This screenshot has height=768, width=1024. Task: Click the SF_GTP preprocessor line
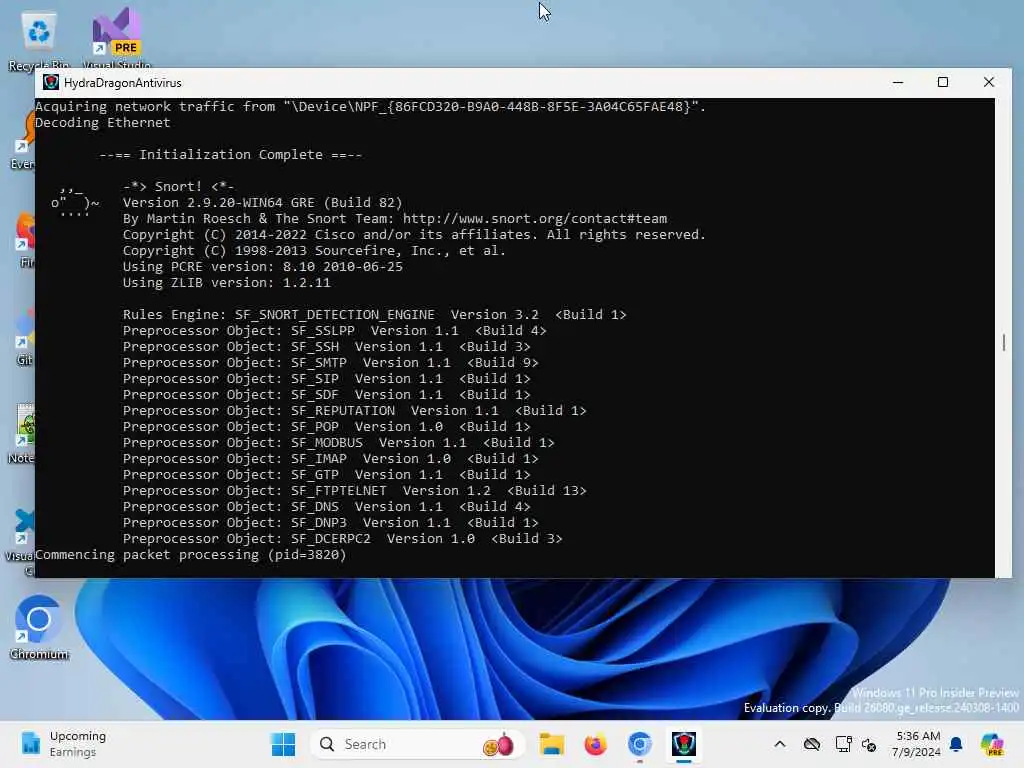(327, 475)
